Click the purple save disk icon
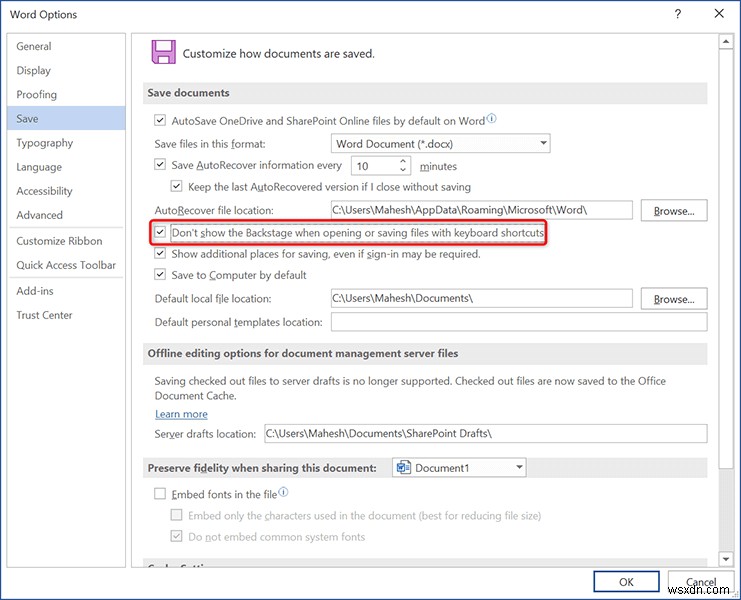The width and height of the screenshot is (741, 600). coord(164,52)
